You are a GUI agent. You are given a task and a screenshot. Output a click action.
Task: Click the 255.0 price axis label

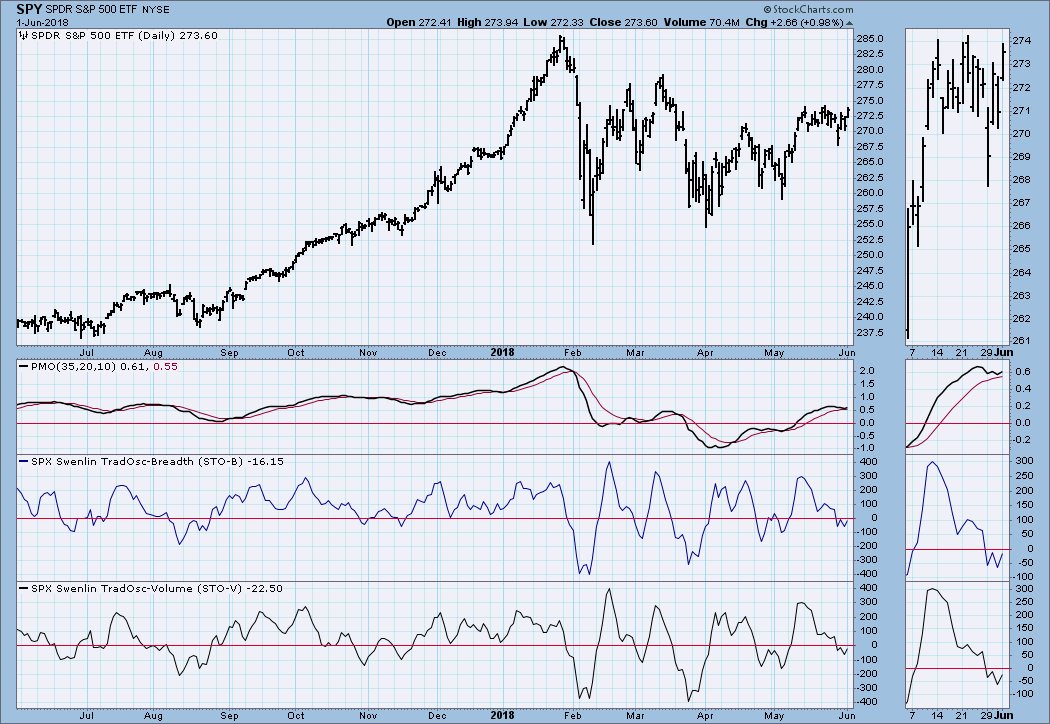869,224
